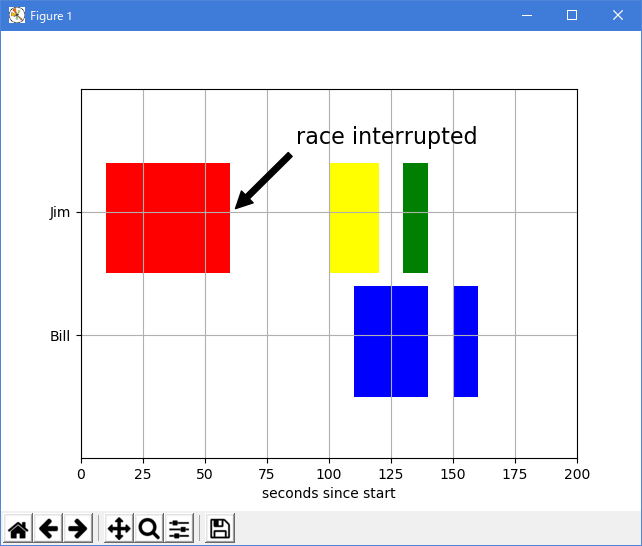
Task: Go forward to the next view
Action: click(x=78, y=528)
